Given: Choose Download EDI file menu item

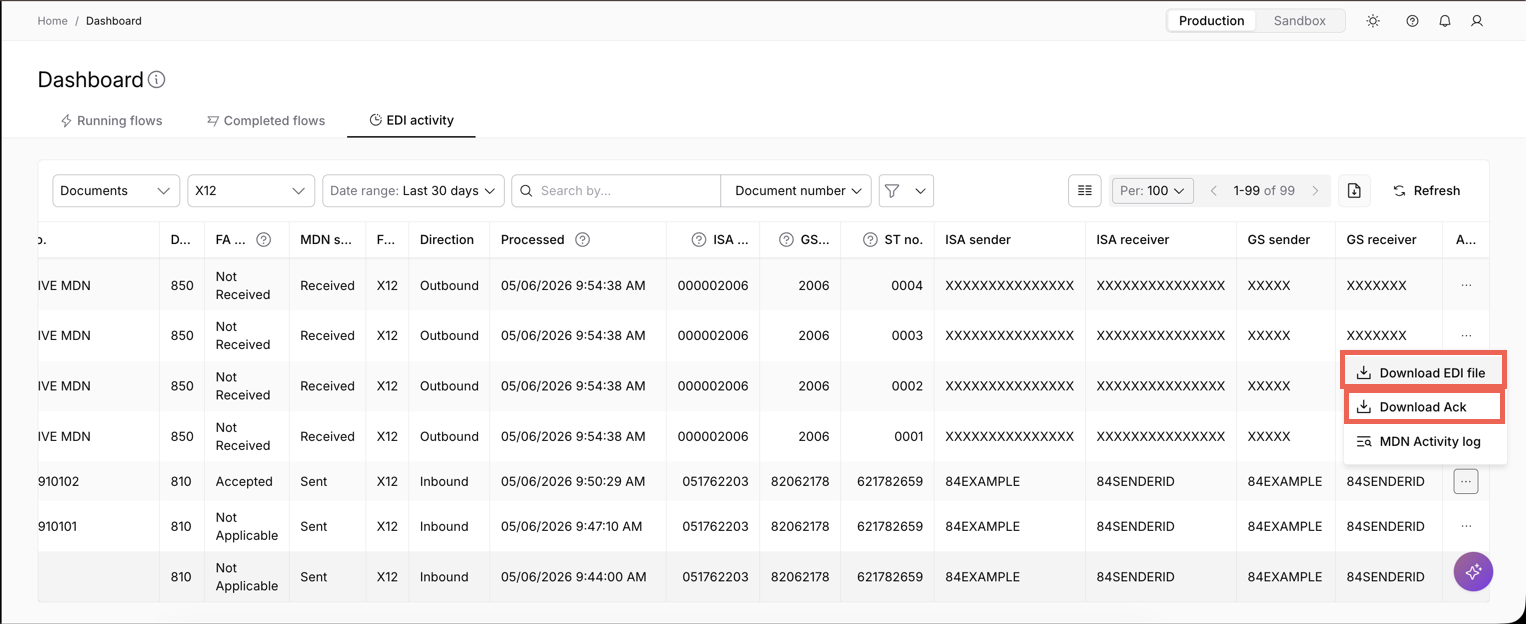Looking at the screenshot, I should [x=1422, y=373].
